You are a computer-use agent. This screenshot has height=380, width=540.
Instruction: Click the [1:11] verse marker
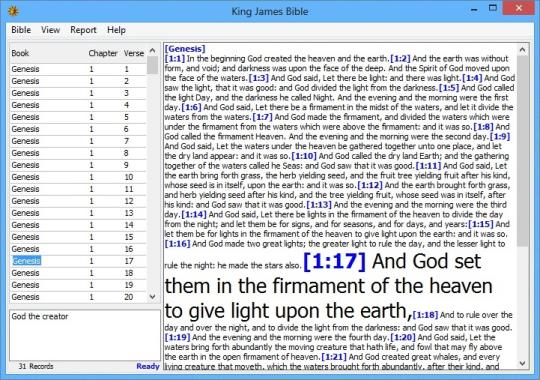[428, 166]
